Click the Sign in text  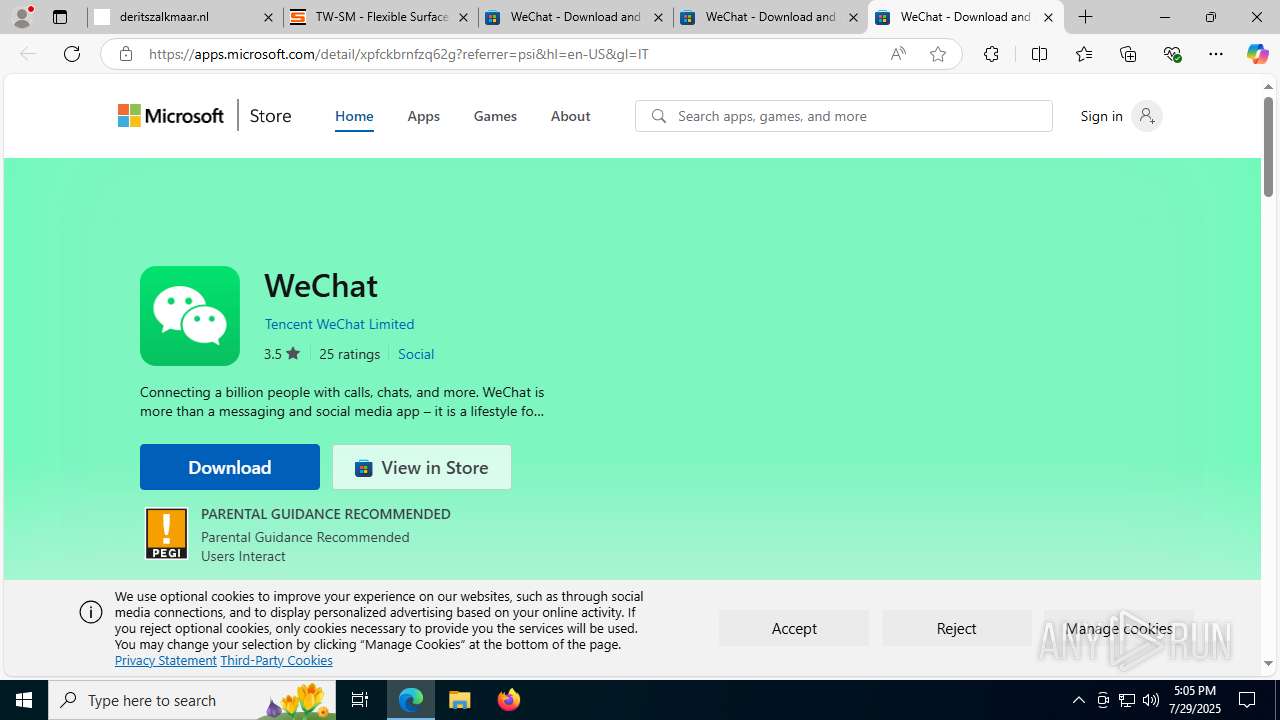tap(1101, 116)
